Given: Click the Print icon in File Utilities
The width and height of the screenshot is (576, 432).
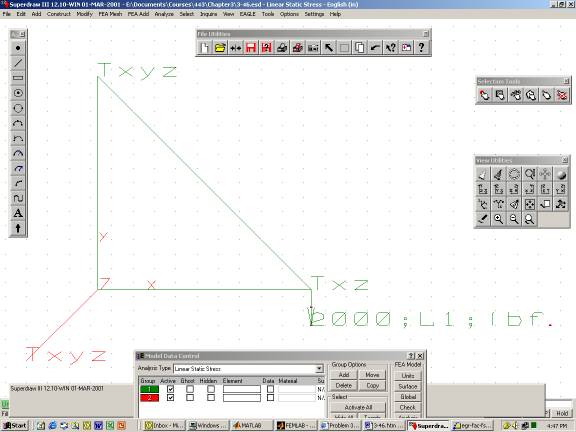Looking at the screenshot, I should (x=282, y=47).
